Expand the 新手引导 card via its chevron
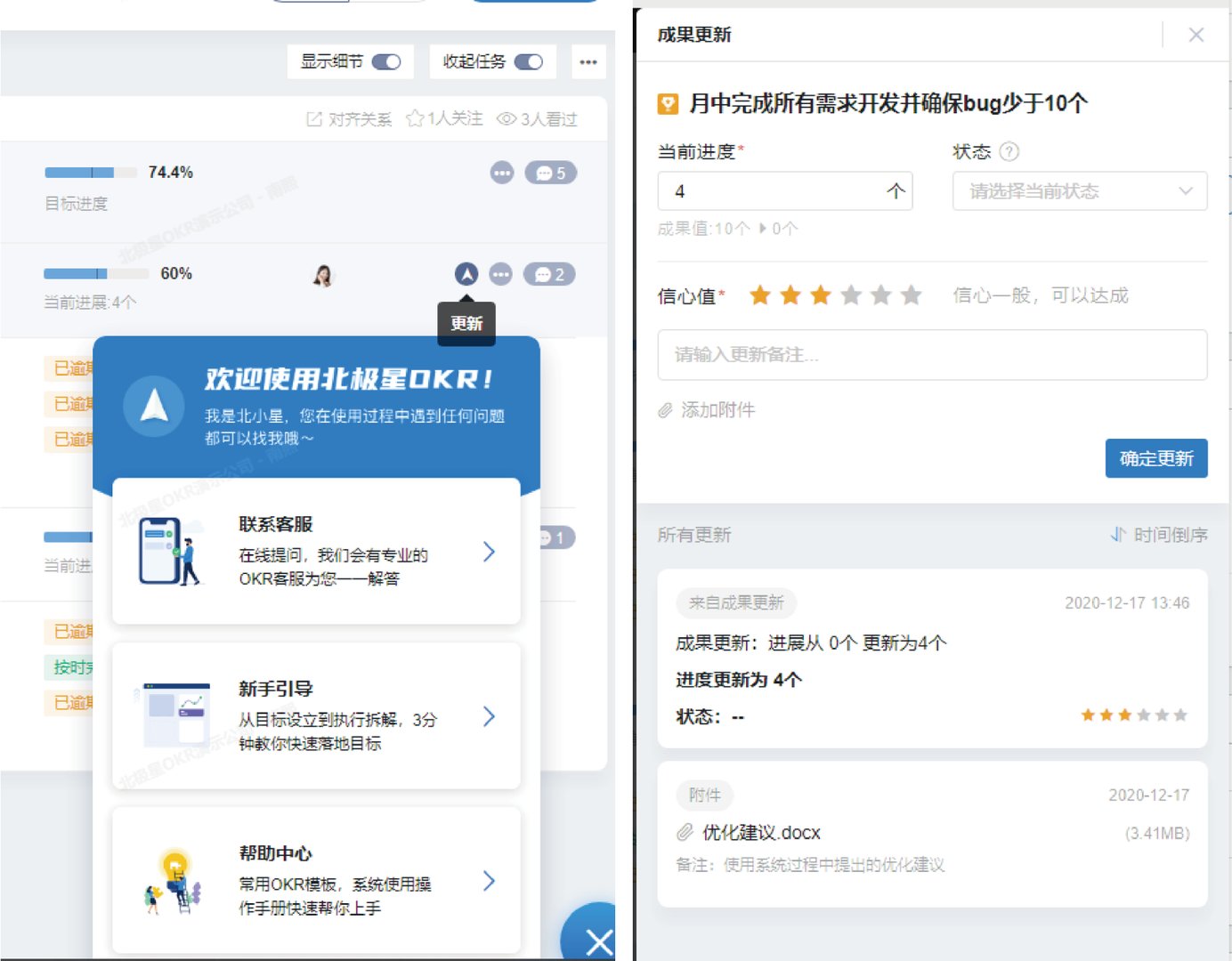 (489, 715)
